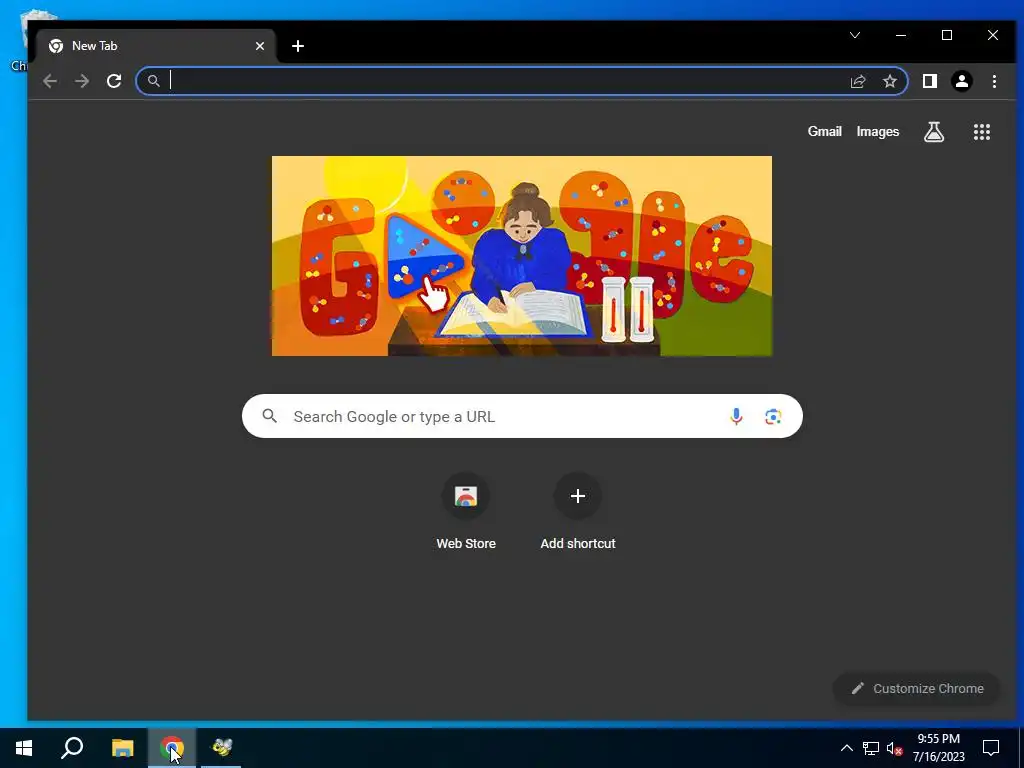Screen dimensions: 1024x768
Task: Open the profile avatar icon
Action: click(961, 81)
